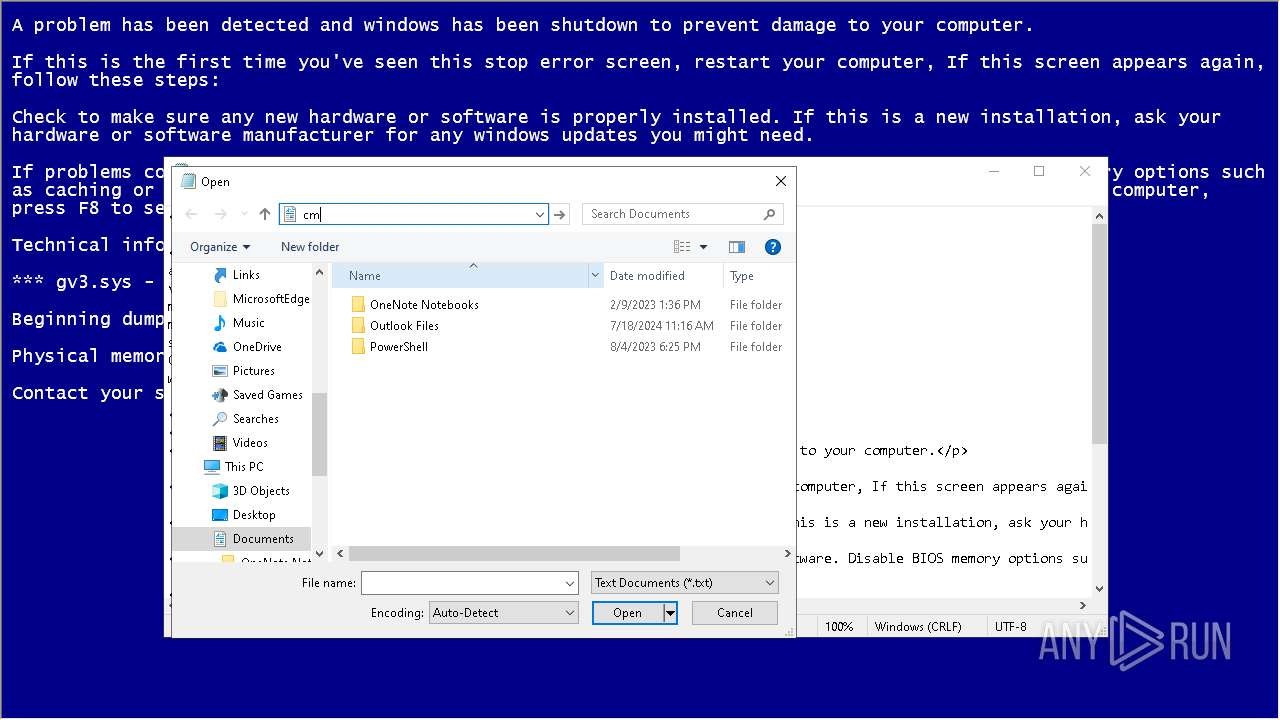Image resolution: width=1280 pixels, height=720 pixels.
Task: Click the Search Documents box
Action: pyautogui.click(x=682, y=214)
